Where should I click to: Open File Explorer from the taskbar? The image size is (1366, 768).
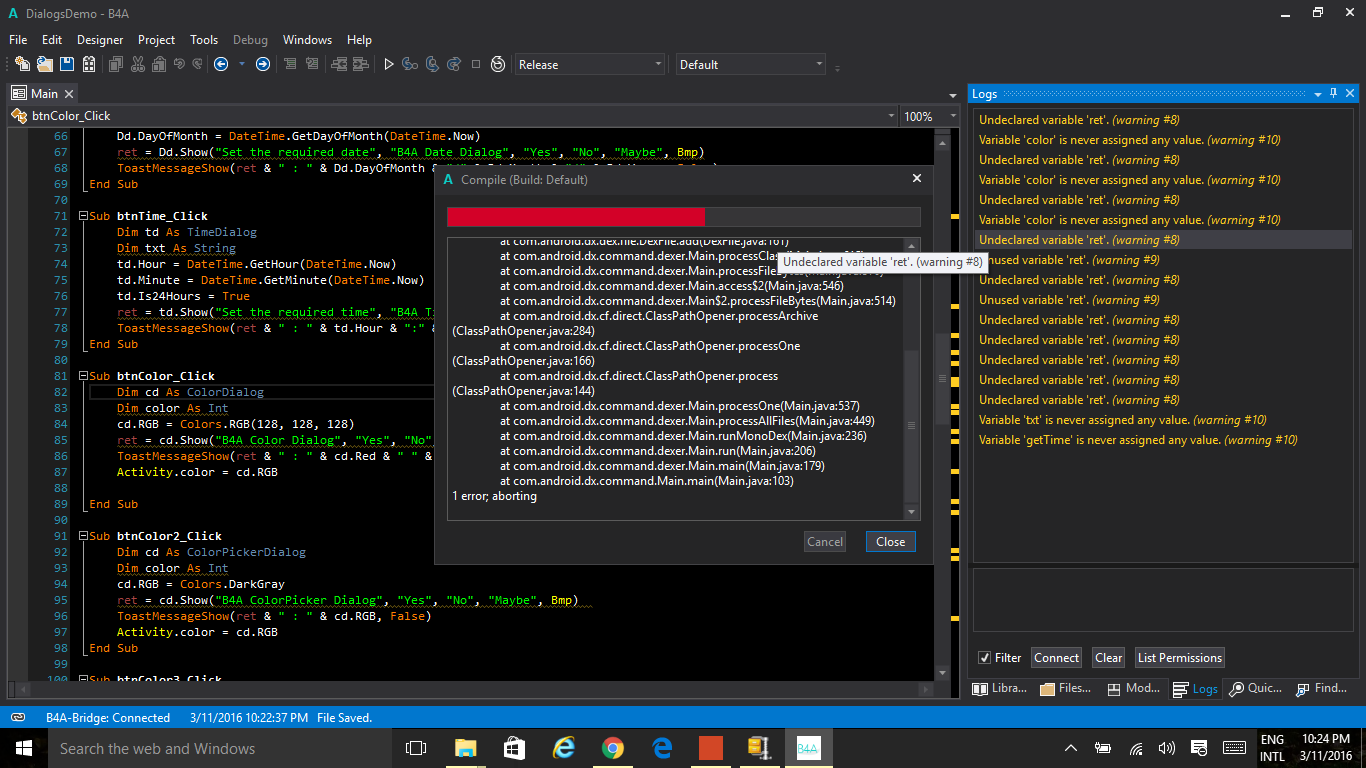click(466, 748)
